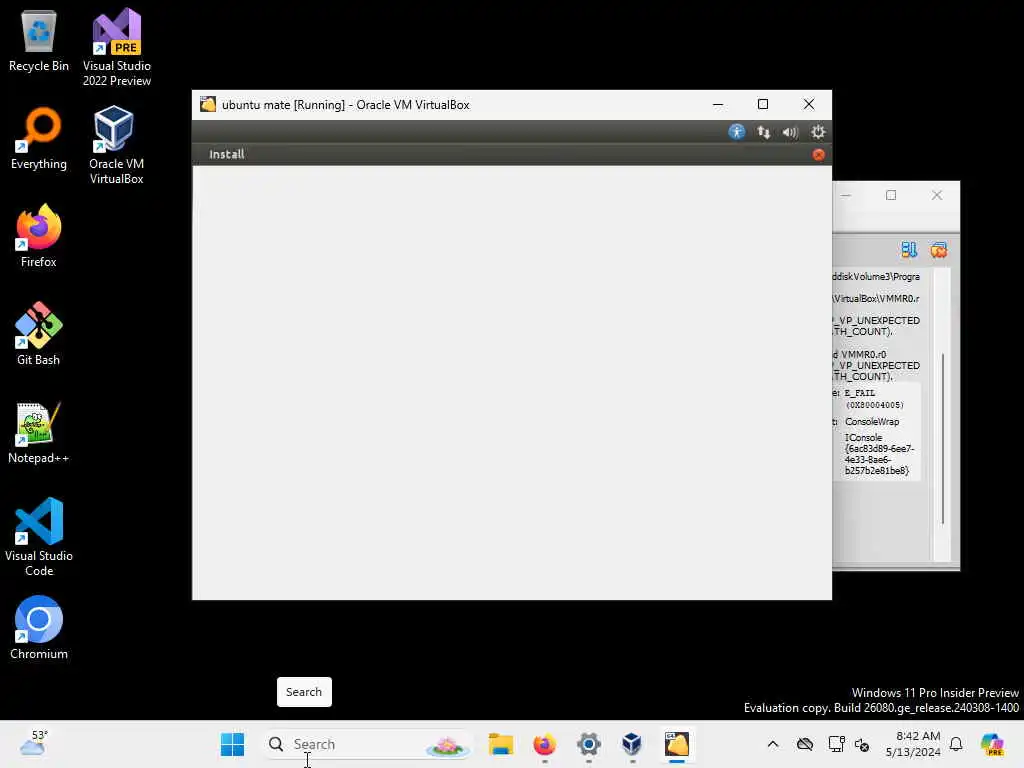Select the Firefox desktop shortcut
This screenshot has width=1024, height=768.
[x=39, y=236]
